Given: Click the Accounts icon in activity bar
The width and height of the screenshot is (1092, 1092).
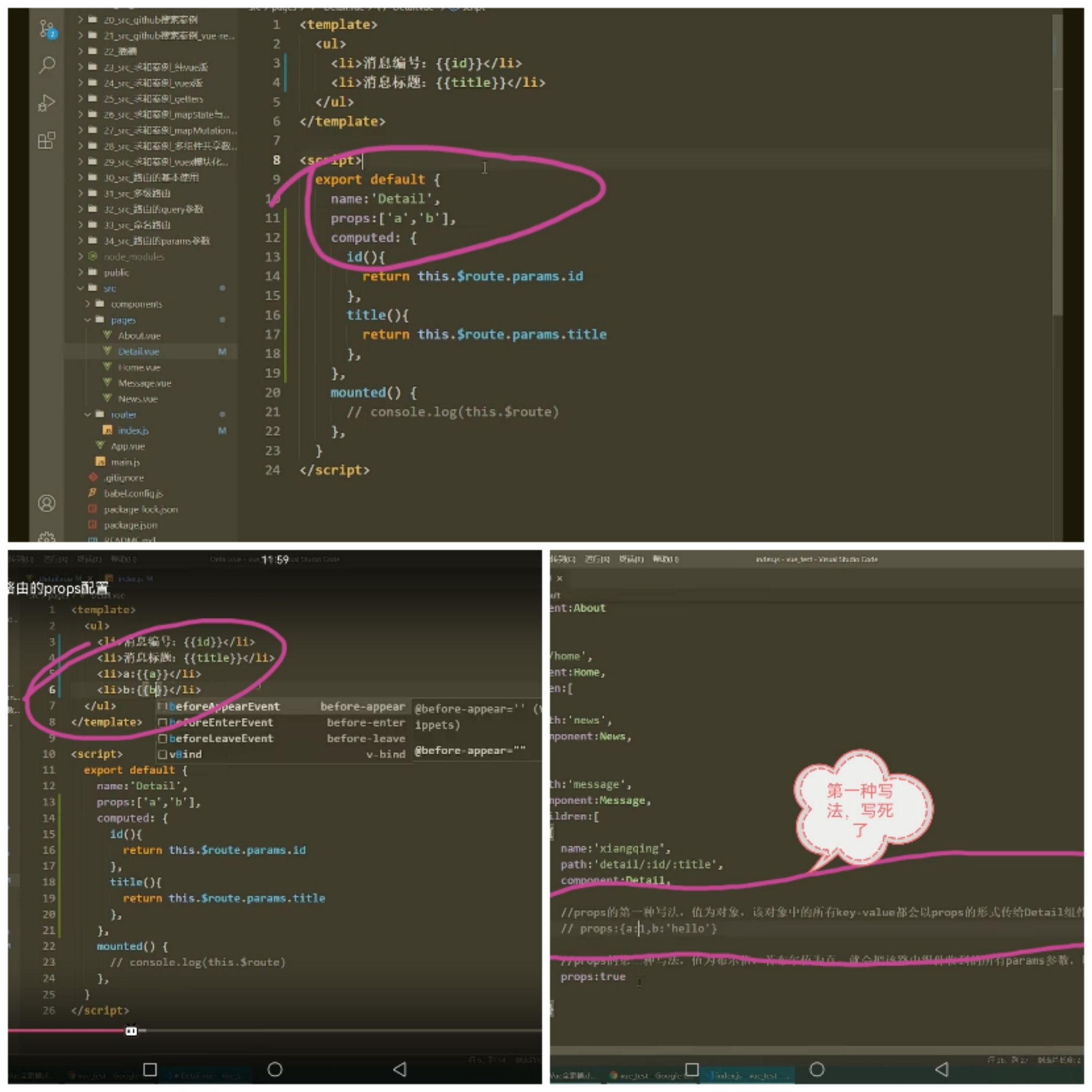Looking at the screenshot, I should 47,503.
